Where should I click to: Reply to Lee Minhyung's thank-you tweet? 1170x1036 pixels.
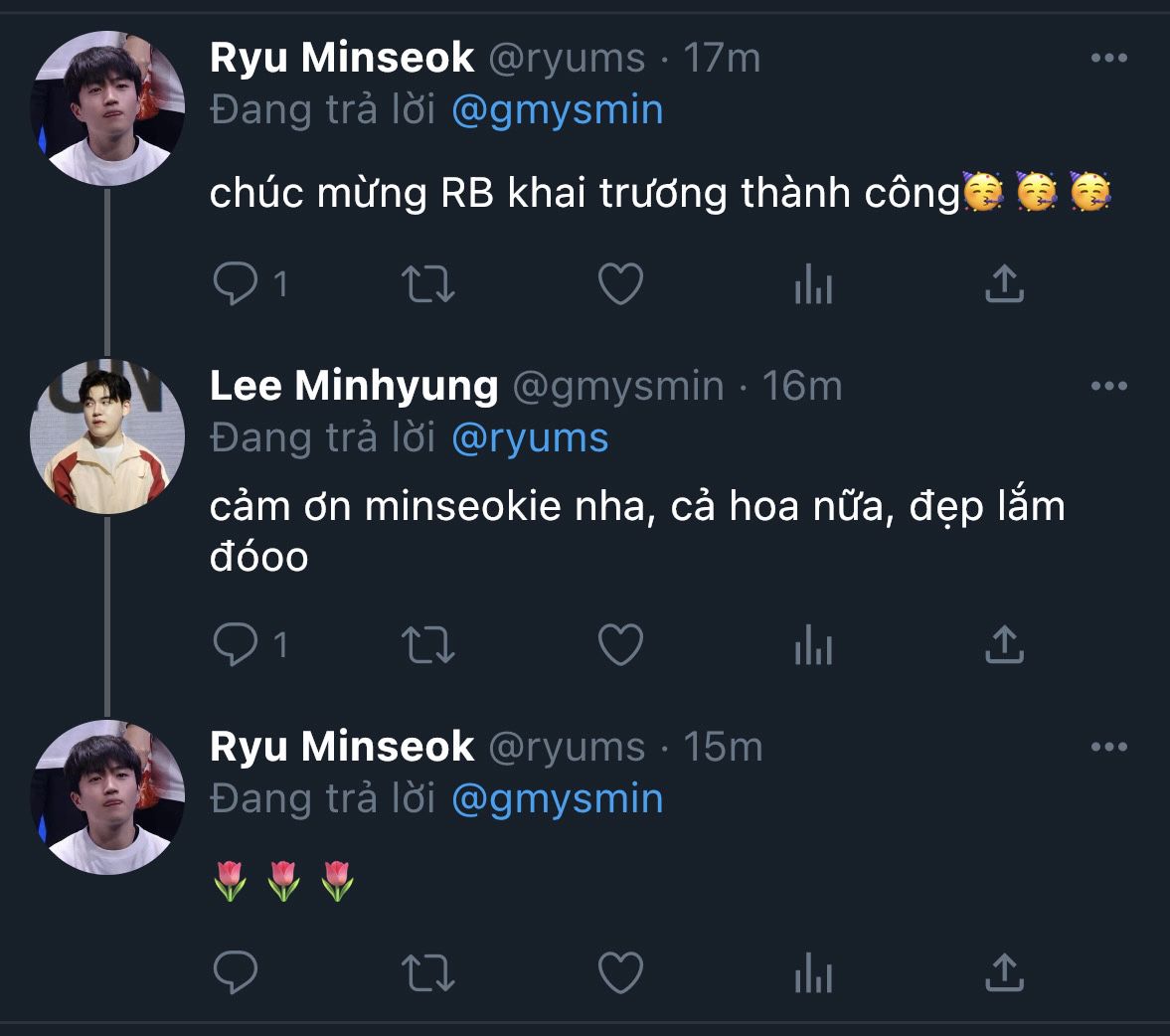[x=237, y=645]
